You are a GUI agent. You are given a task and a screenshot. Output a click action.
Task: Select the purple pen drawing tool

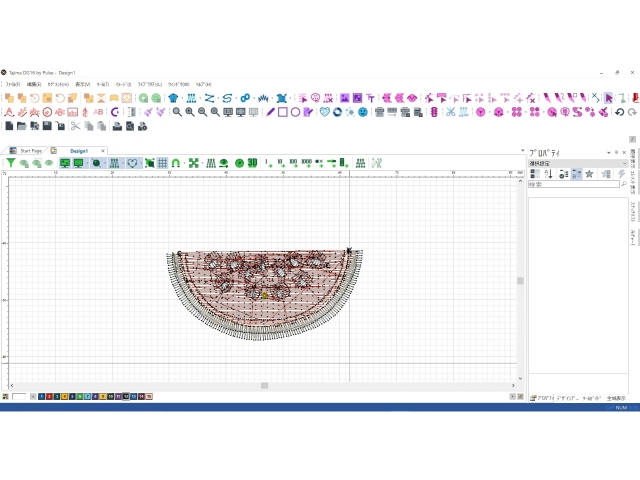(270, 112)
